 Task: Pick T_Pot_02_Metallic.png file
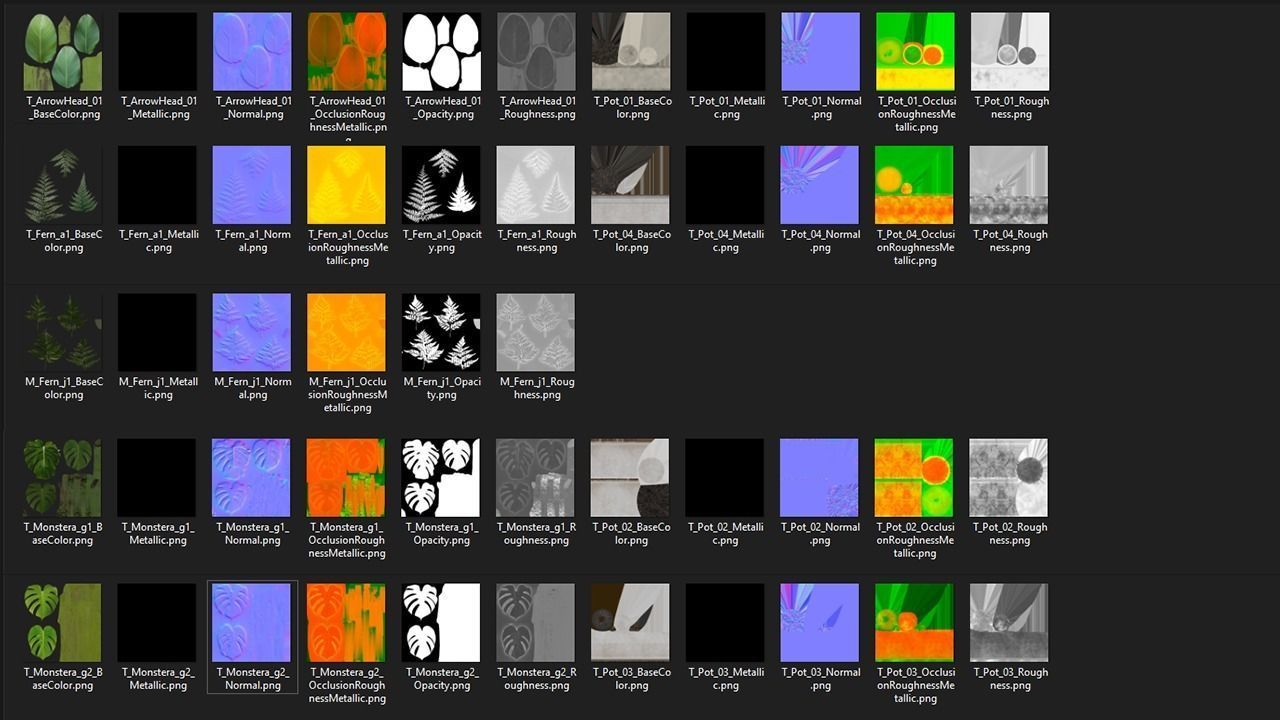click(726, 478)
